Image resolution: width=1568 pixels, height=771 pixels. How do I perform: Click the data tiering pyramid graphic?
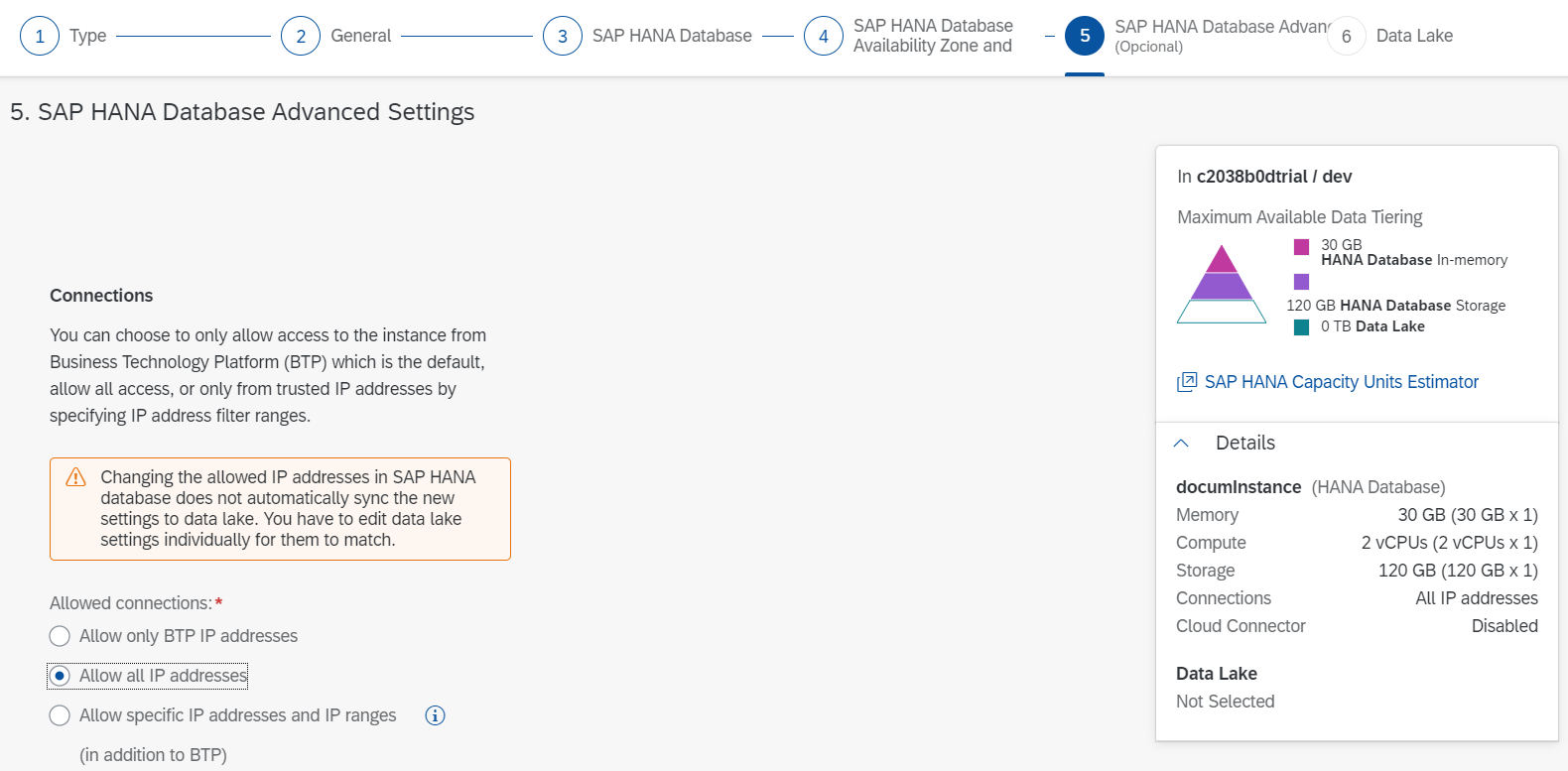[x=1222, y=284]
